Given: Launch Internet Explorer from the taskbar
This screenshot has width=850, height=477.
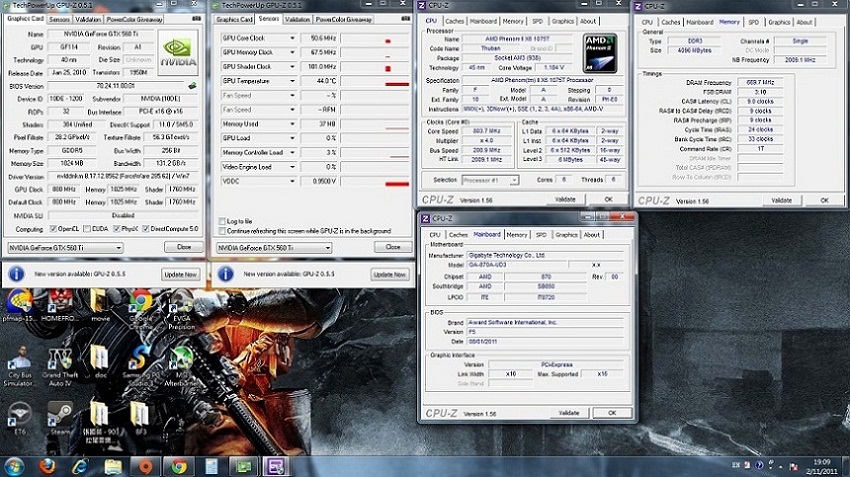Looking at the screenshot, I should coord(80,466).
